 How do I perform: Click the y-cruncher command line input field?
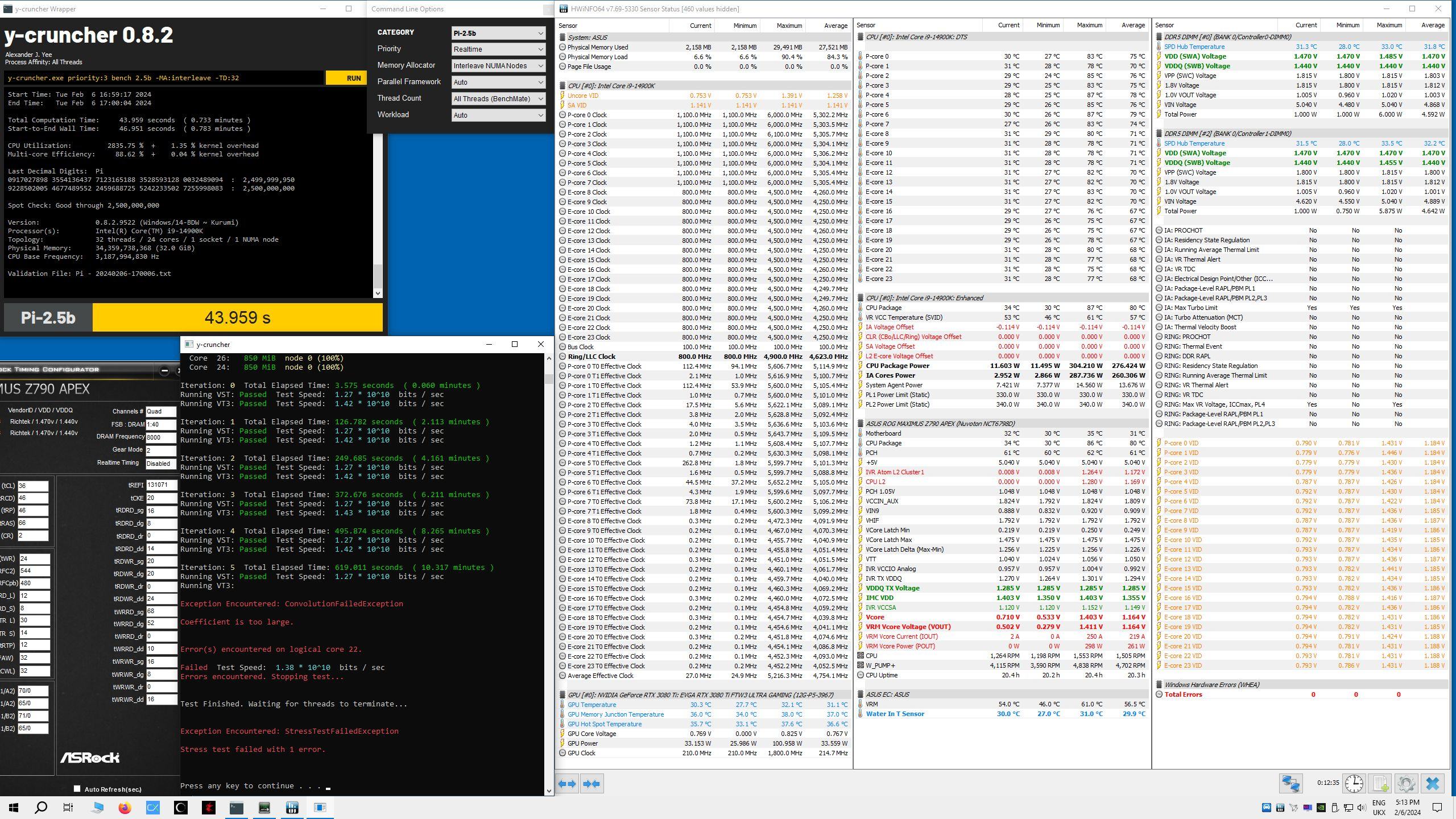pyautogui.click(x=164, y=78)
